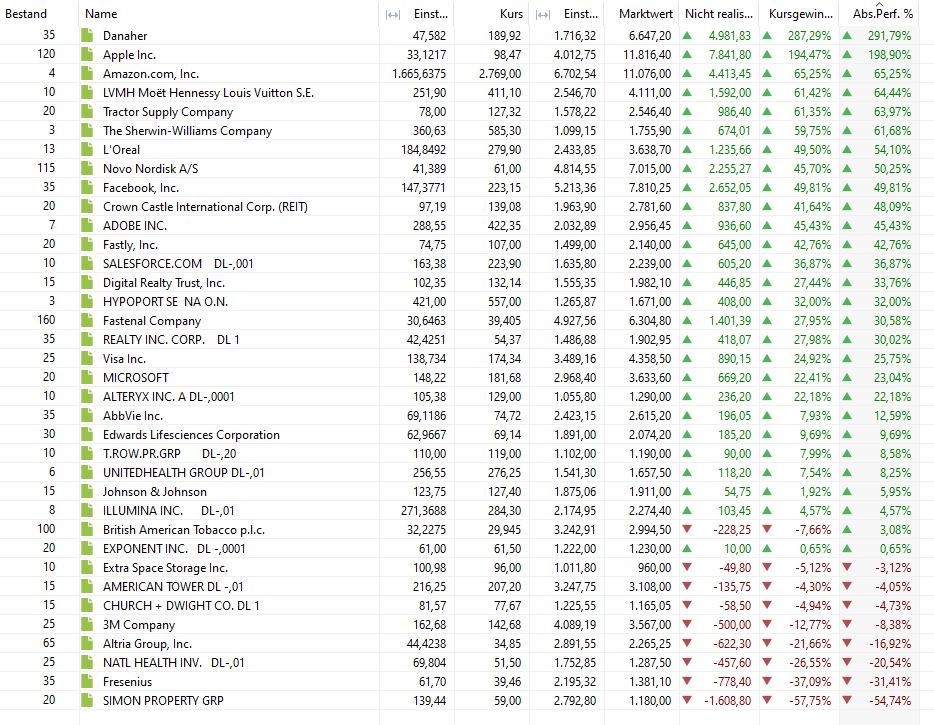Image resolution: width=934 pixels, height=725 pixels.
Task: Select the security icon next to Apple Inc.
Action: [x=87, y=55]
